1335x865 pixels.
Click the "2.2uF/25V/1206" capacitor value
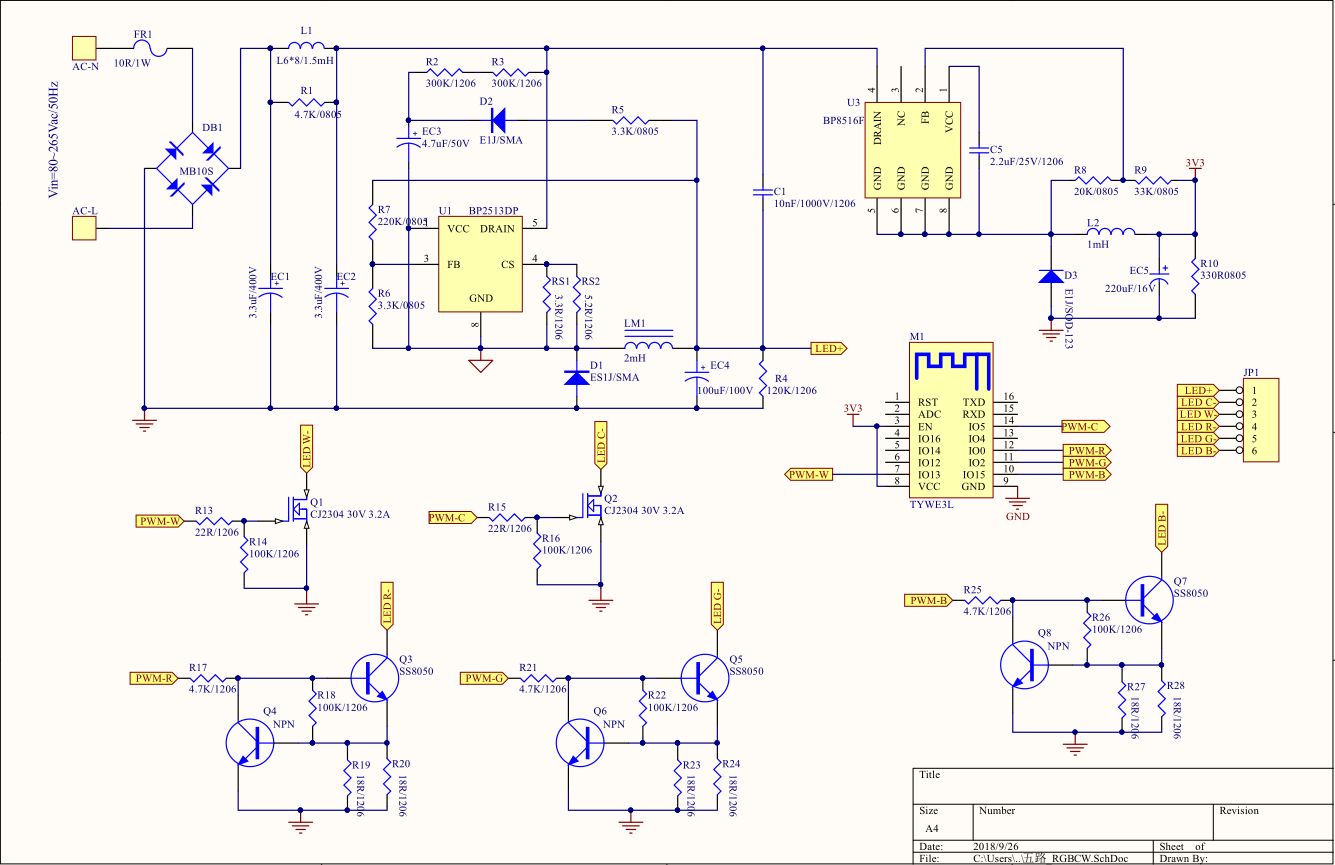coord(1028,161)
